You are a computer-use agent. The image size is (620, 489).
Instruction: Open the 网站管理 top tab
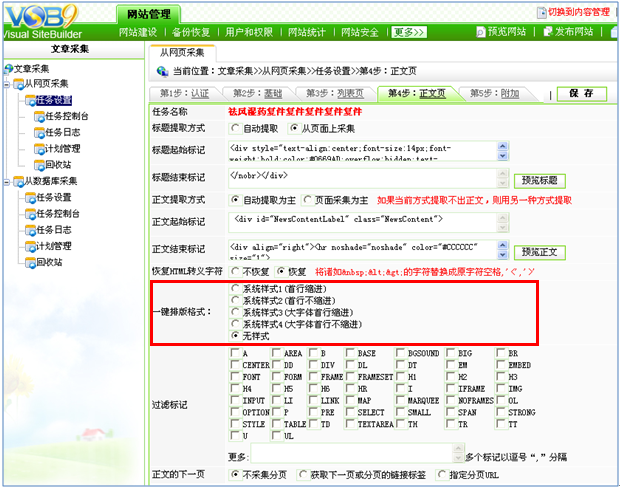coord(149,15)
